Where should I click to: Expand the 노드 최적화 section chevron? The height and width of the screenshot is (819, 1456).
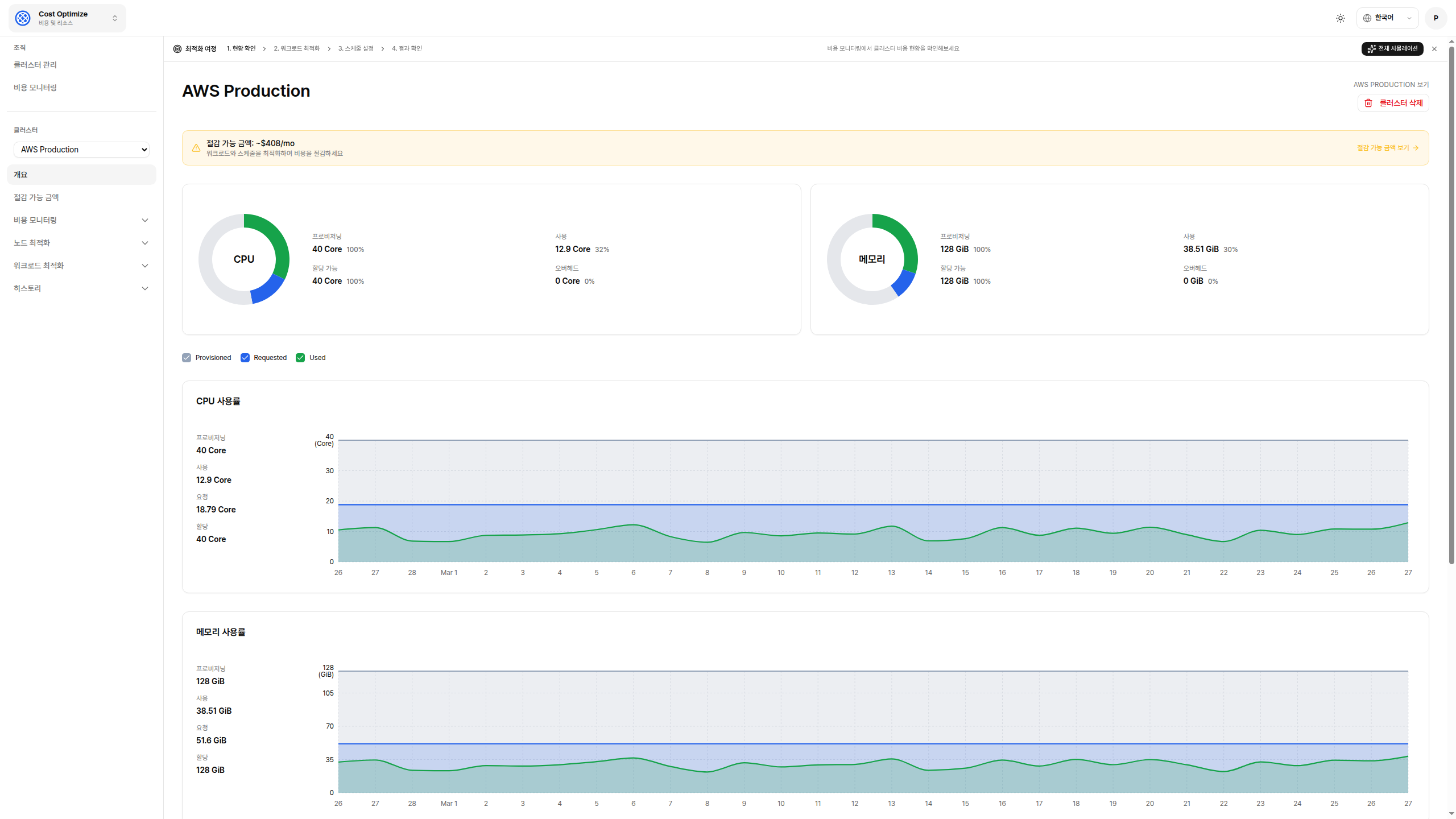coord(145,243)
